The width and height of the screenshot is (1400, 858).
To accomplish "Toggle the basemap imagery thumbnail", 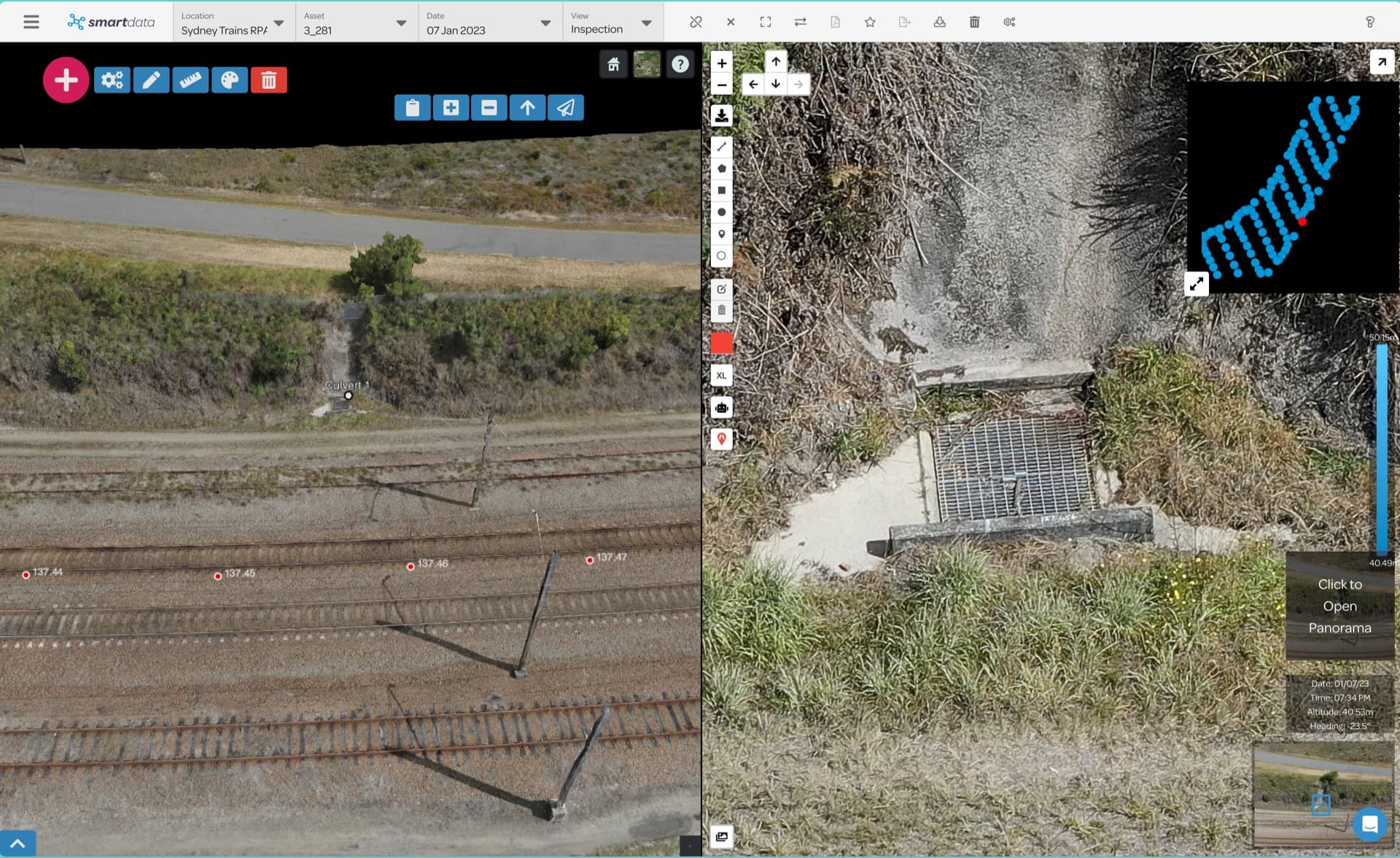I will point(647,64).
